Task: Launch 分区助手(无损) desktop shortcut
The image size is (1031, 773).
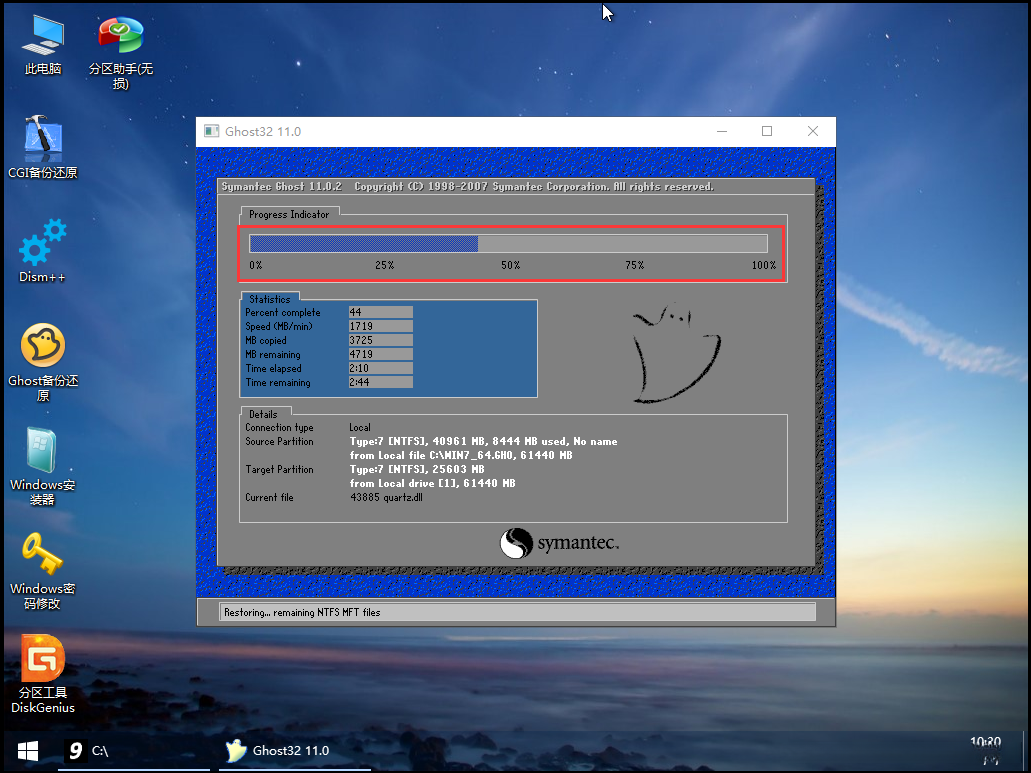Action: tap(121, 51)
